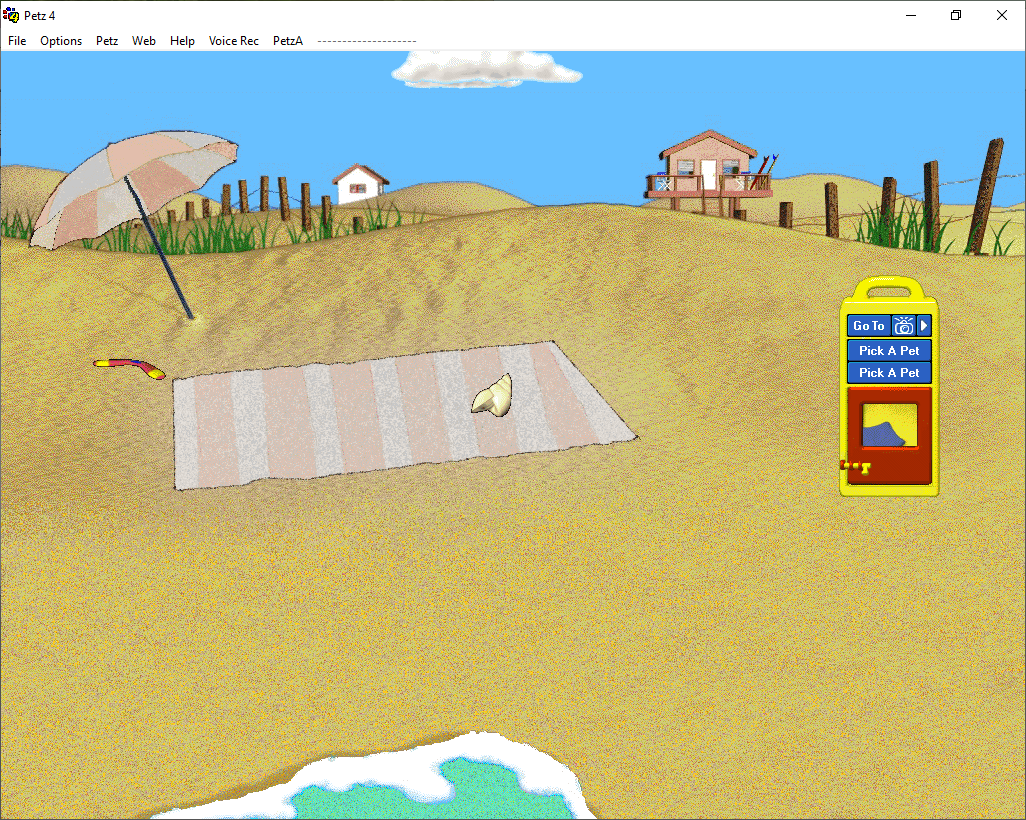
Task: Open the File menu
Action: (x=17, y=41)
